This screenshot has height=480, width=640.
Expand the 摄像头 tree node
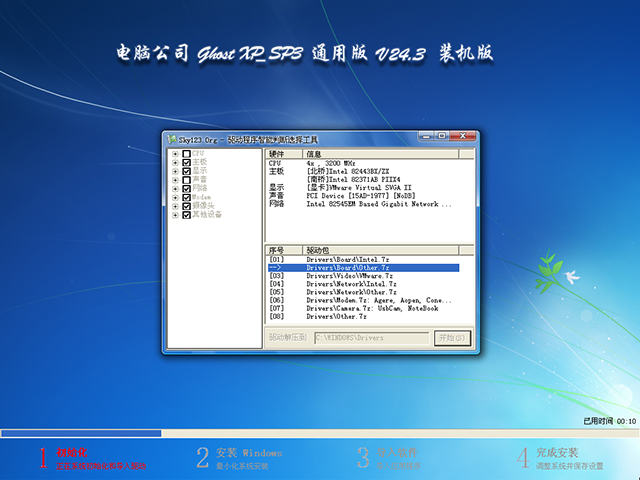[175, 206]
